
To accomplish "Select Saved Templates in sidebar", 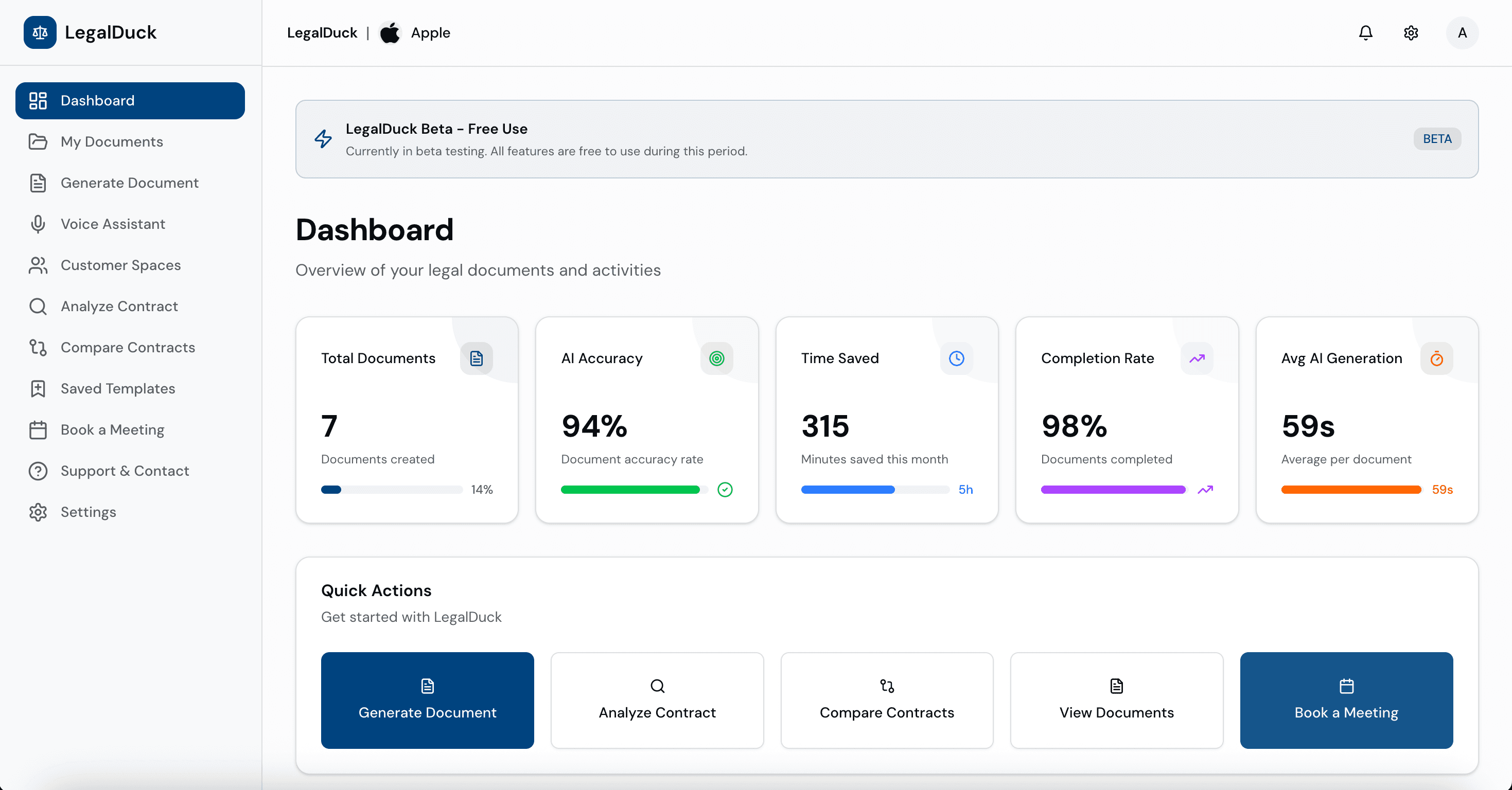I will 130,389.
